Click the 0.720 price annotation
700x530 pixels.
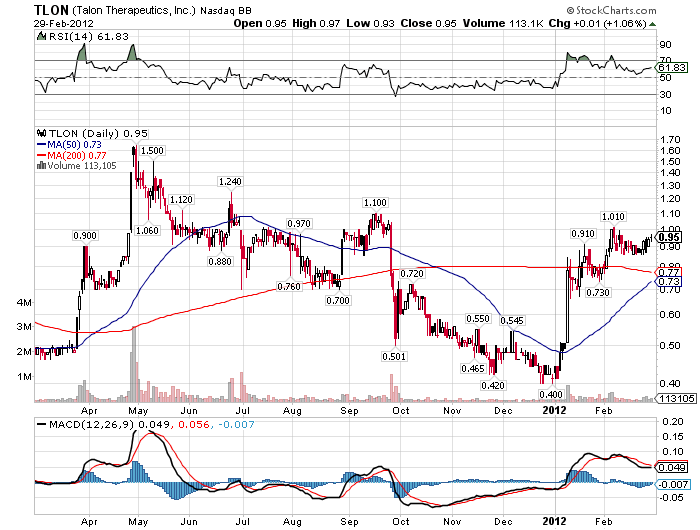tap(412, 273)
